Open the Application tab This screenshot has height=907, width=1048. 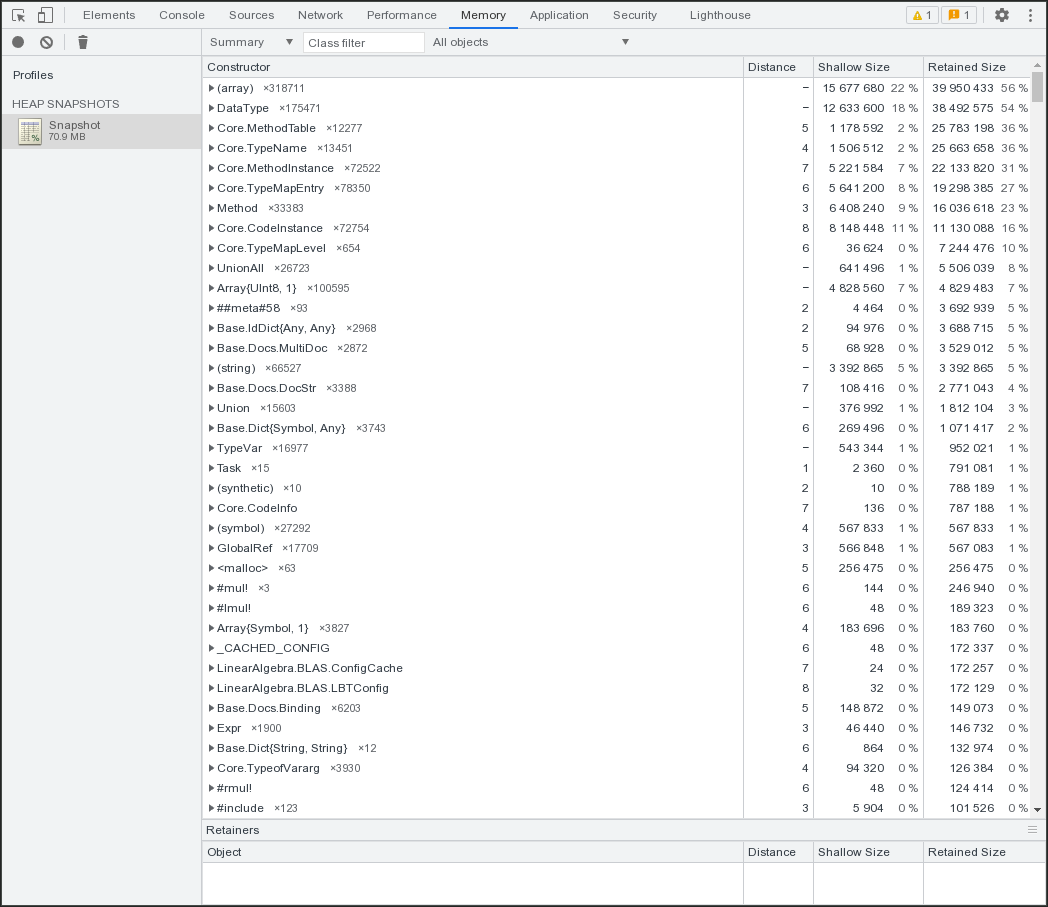pos(559,15)
